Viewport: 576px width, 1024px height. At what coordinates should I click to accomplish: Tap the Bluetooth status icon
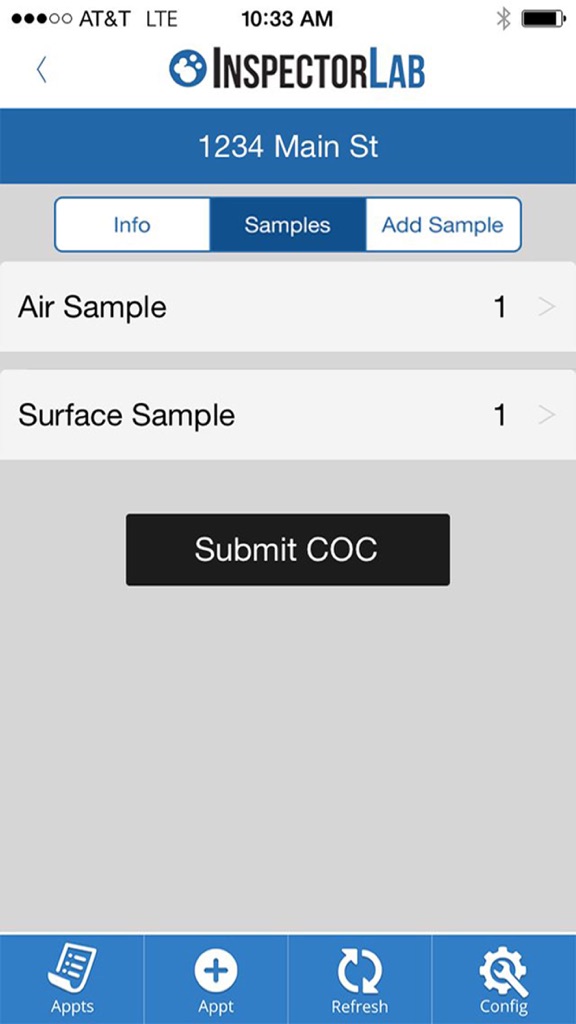(x=503, y=19)
